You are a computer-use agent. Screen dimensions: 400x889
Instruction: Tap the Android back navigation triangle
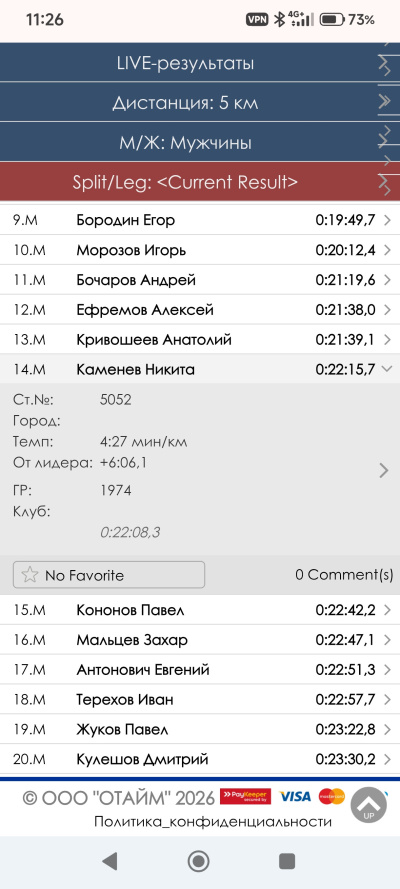[109, 861]
